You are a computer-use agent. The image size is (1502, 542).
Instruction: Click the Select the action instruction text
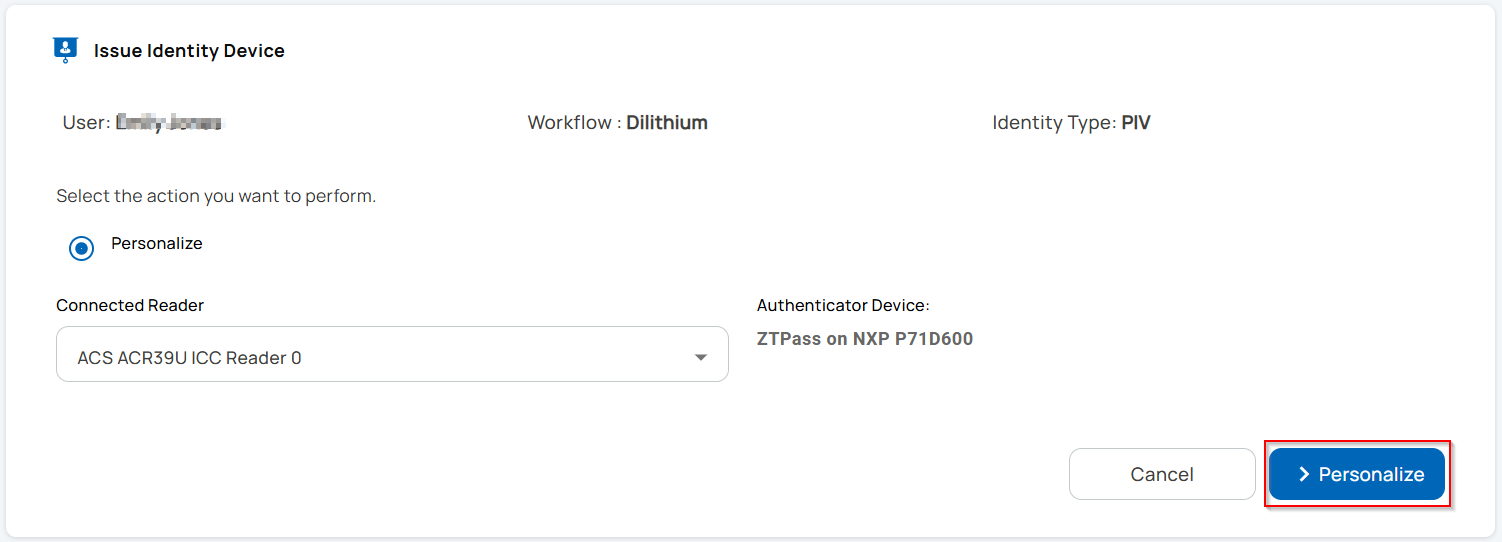pyautogui.click(x=216, y=196)
